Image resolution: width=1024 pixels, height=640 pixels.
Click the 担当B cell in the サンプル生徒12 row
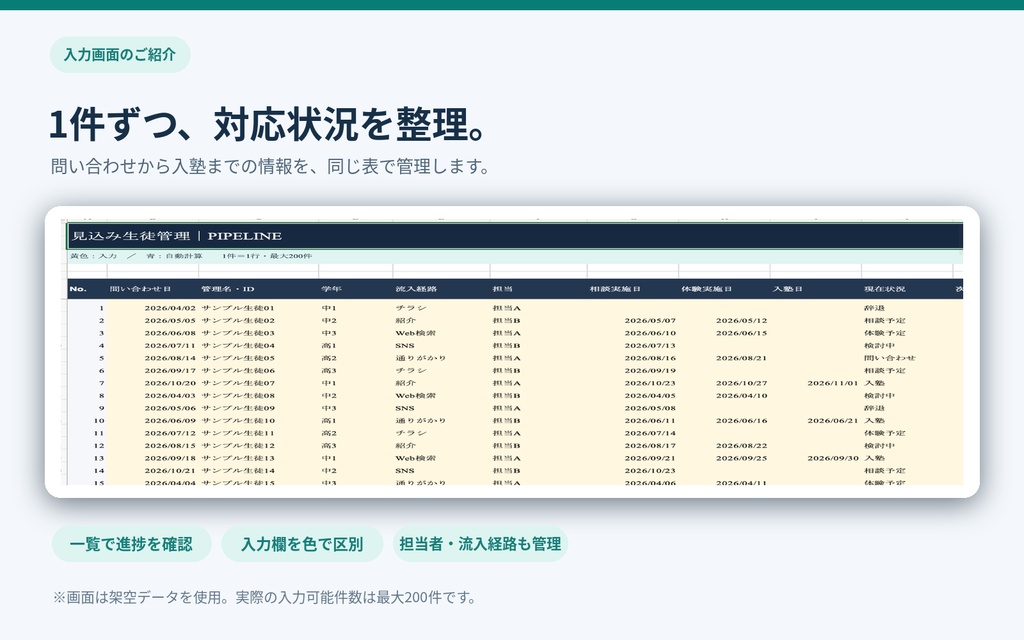tap(506, 445)
